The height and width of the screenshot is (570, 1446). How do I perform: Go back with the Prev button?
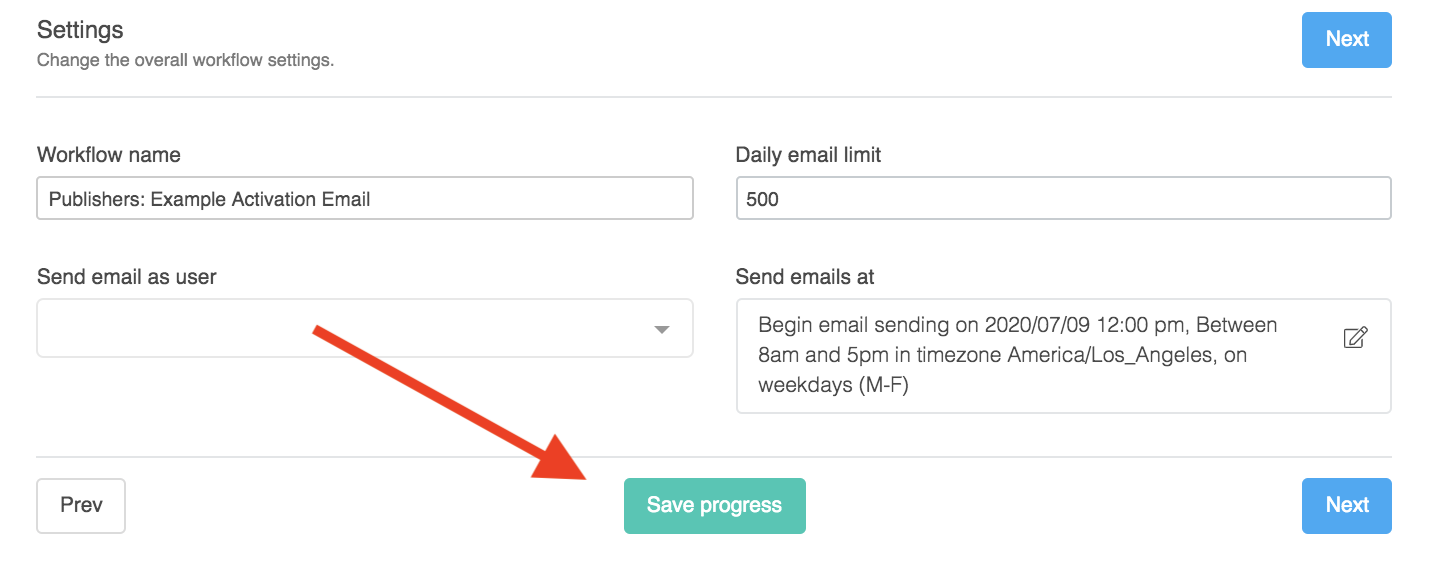[x=81, y=505]
